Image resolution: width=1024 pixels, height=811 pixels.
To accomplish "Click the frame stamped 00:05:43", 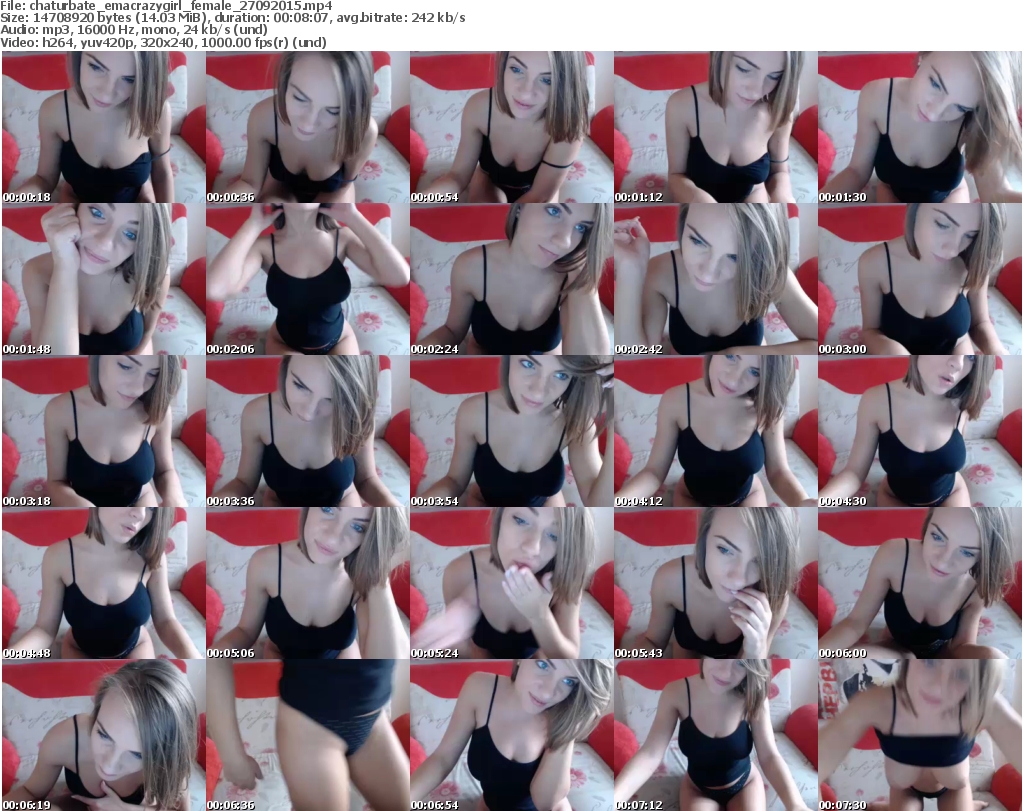I will pyautogui.click(x=716, y=584).
